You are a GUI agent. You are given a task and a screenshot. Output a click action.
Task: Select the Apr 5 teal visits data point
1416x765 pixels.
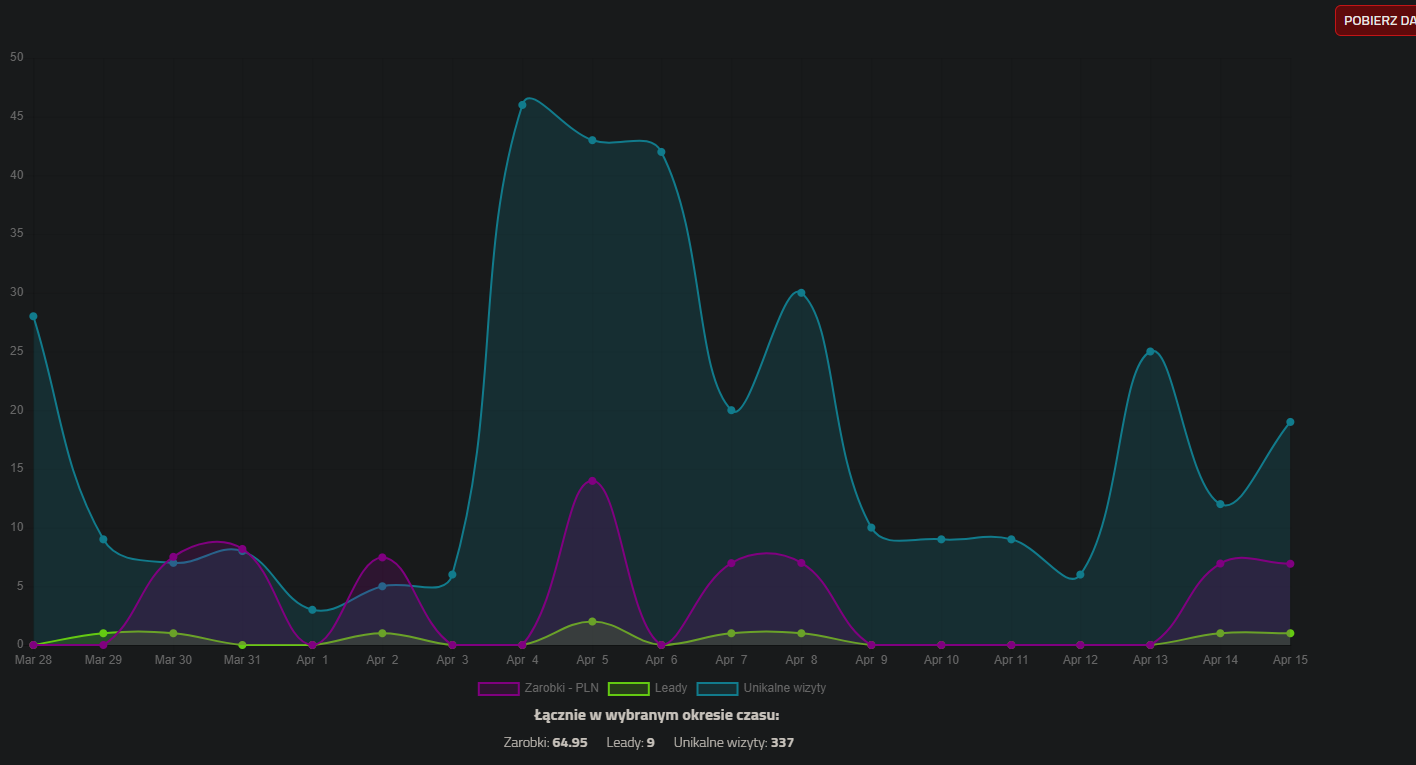point(592,140)
